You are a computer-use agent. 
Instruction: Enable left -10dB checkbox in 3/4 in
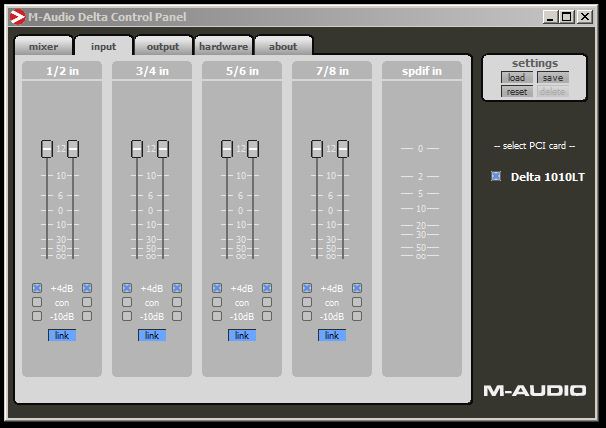pos(127,316)
